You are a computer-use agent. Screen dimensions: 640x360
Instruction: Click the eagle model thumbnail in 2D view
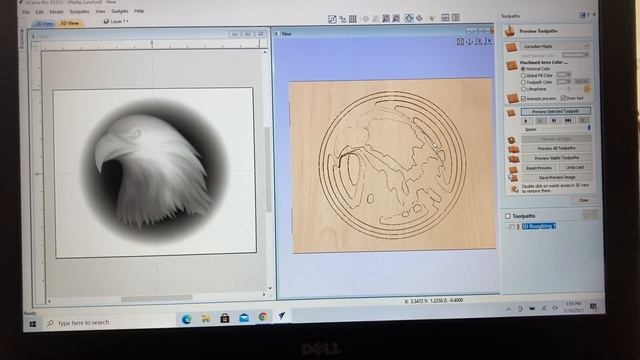[155, 171]
